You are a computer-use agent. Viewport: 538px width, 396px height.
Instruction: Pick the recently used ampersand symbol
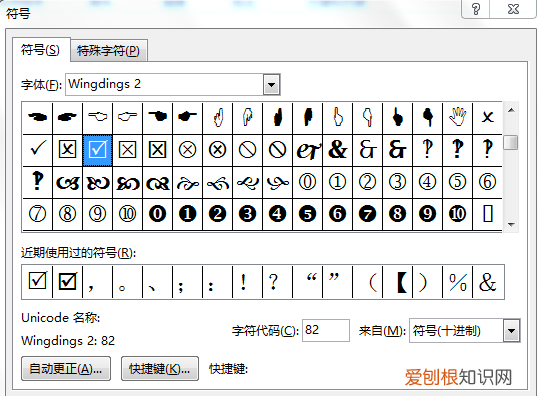tap(488, 282)
